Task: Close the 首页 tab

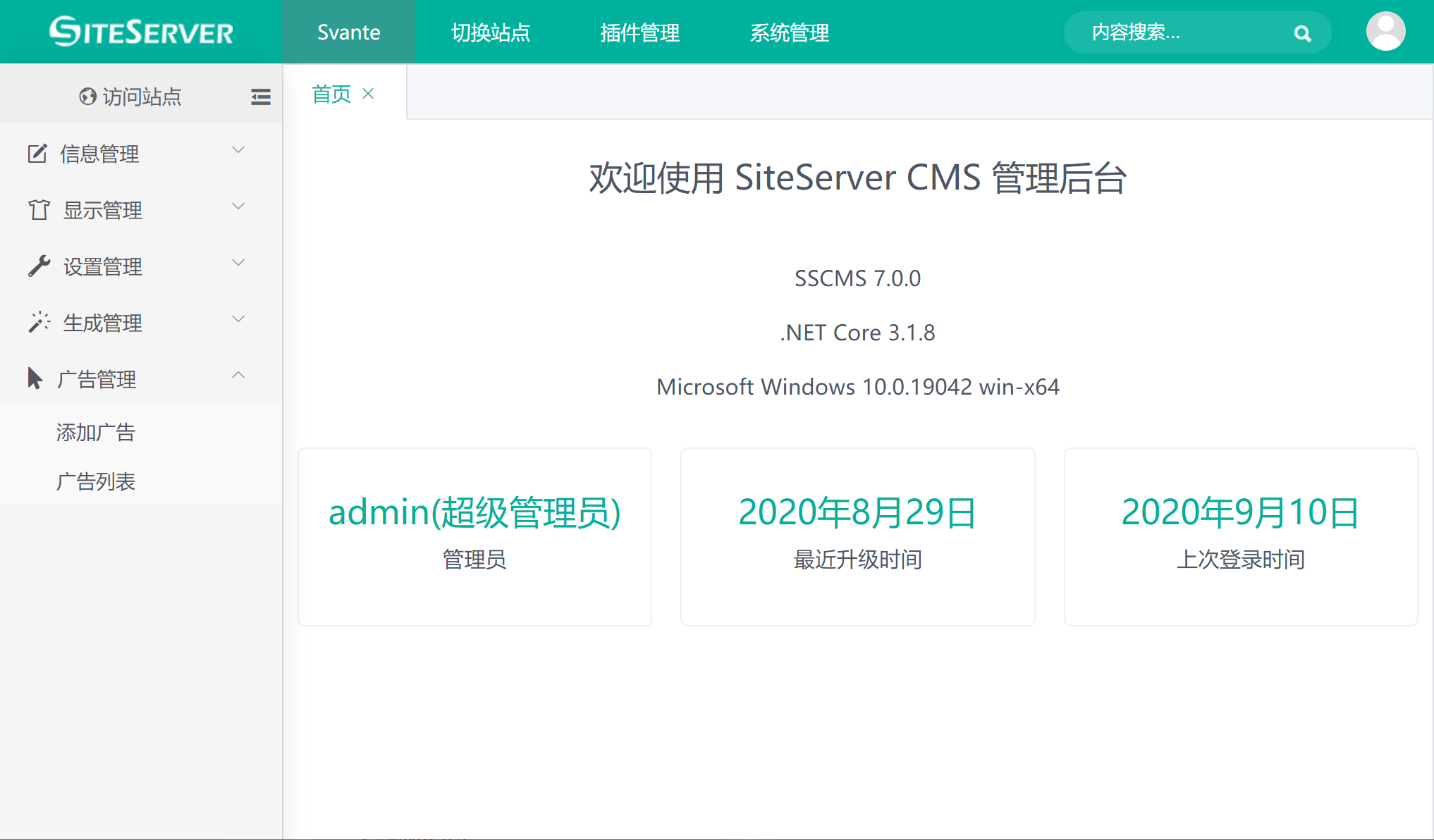Action: coord(368,94)
